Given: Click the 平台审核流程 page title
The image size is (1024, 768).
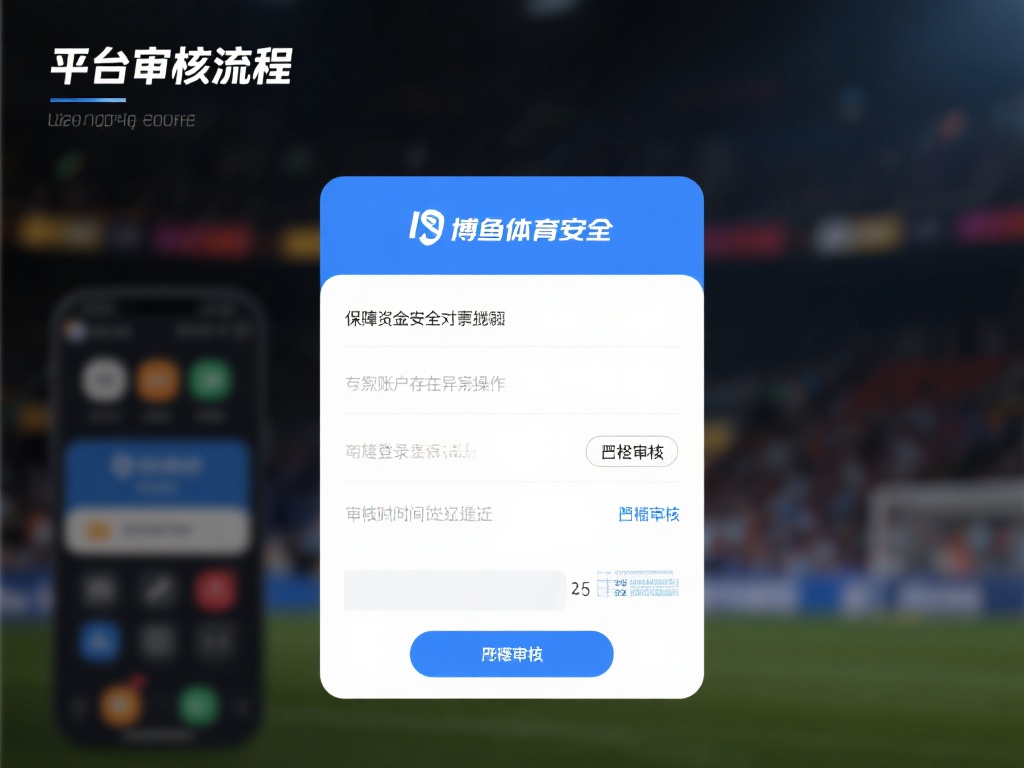Looking at the screenshot, I should click(171, 66).
